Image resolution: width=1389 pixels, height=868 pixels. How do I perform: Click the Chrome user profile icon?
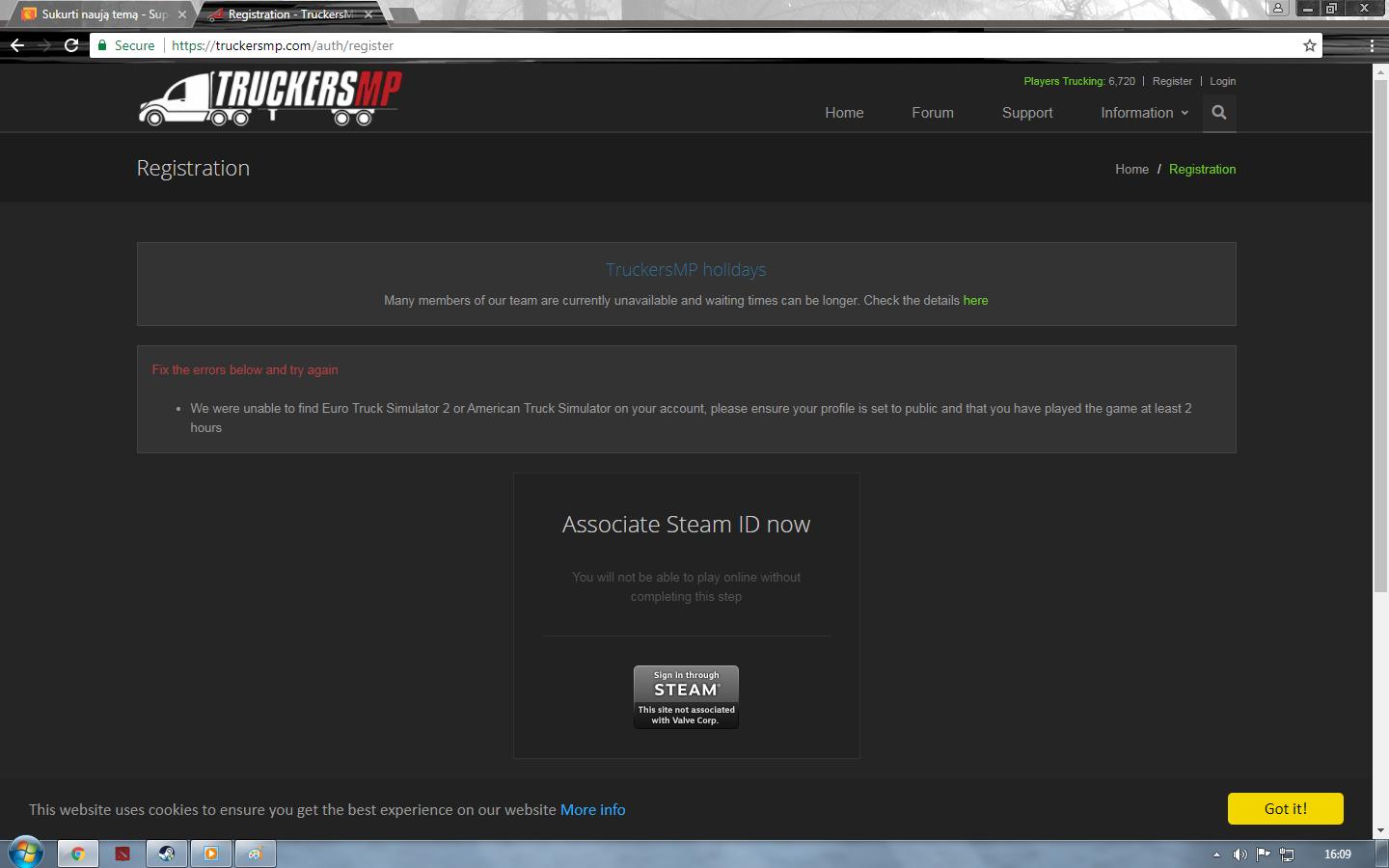coord(1278,8)
